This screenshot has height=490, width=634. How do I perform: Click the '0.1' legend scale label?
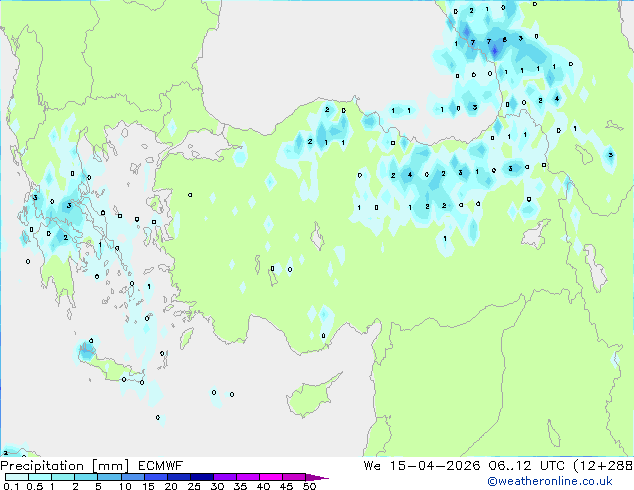11,486
